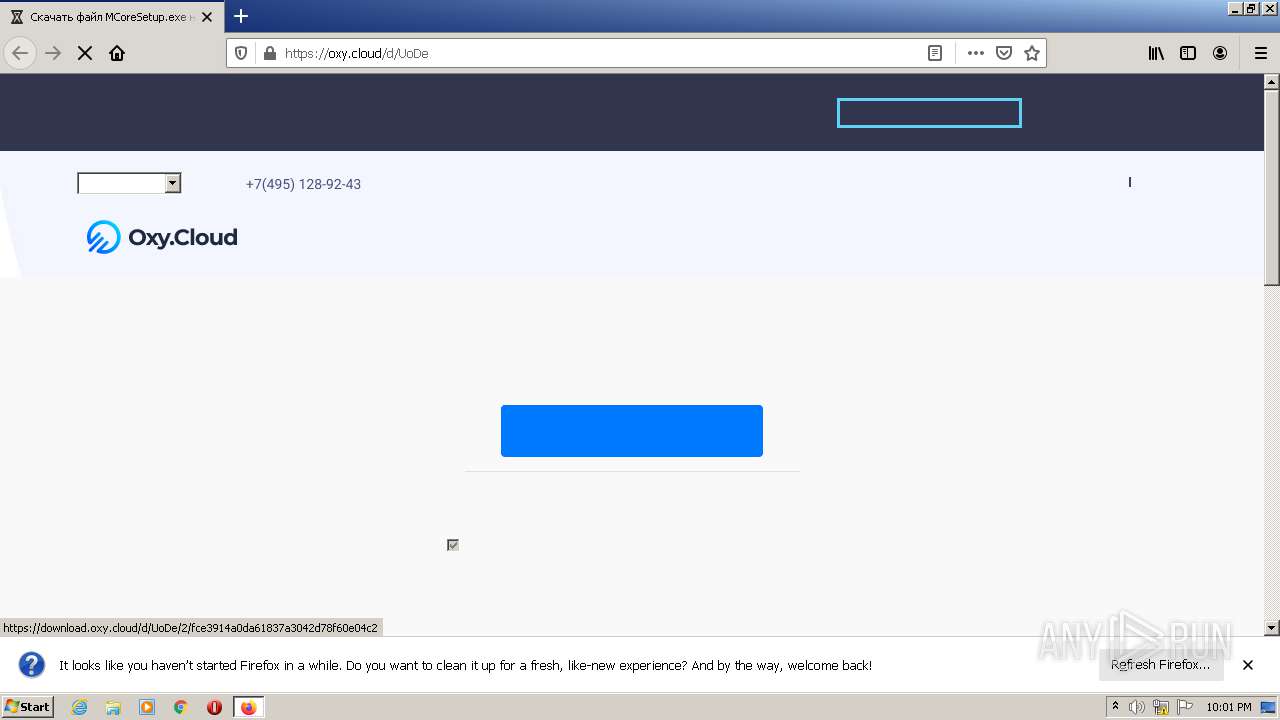
Task: Open media player from taskbar
Action: point(147,707)
